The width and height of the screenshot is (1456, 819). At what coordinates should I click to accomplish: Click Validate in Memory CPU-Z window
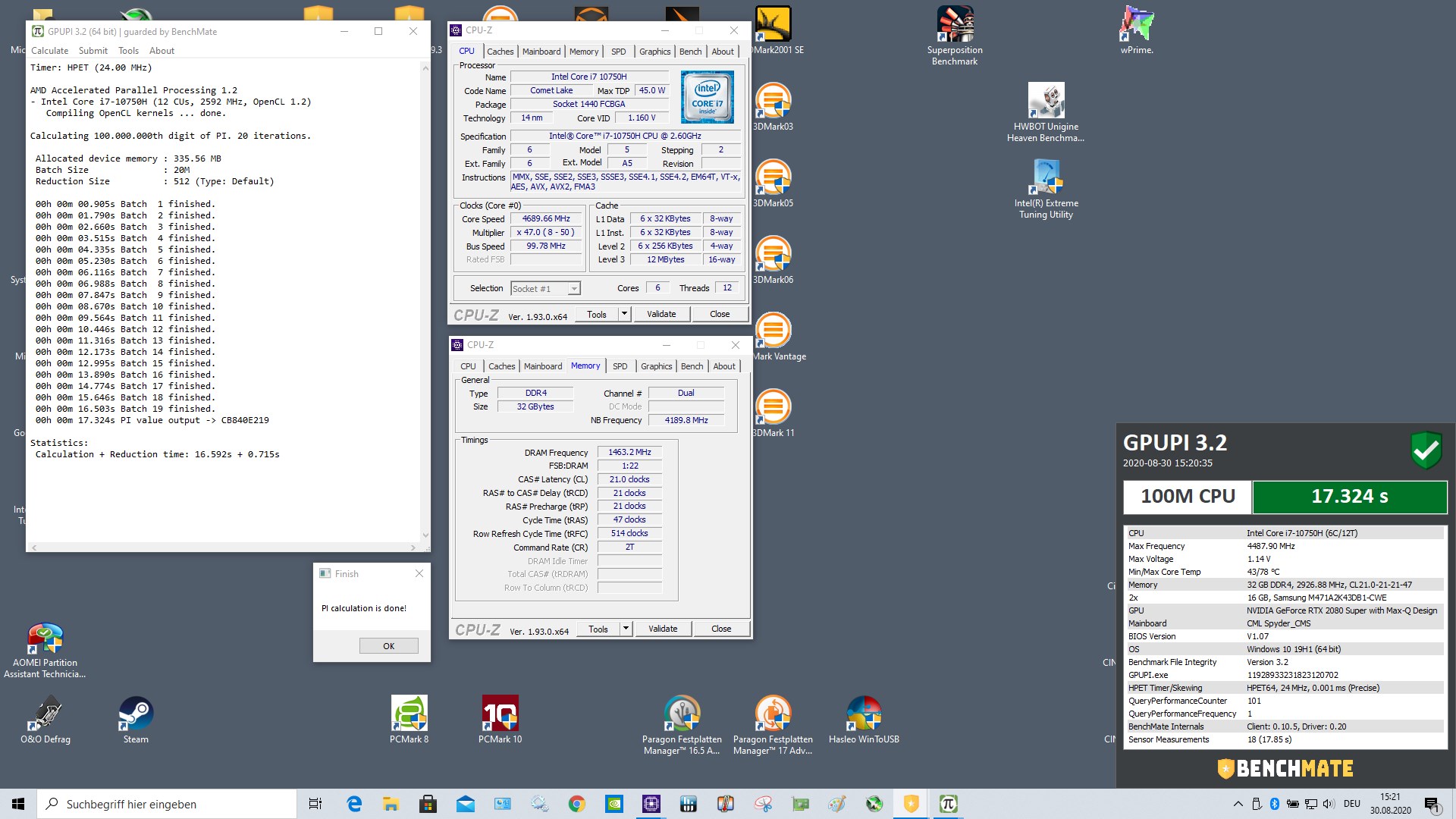click(663, 629)
